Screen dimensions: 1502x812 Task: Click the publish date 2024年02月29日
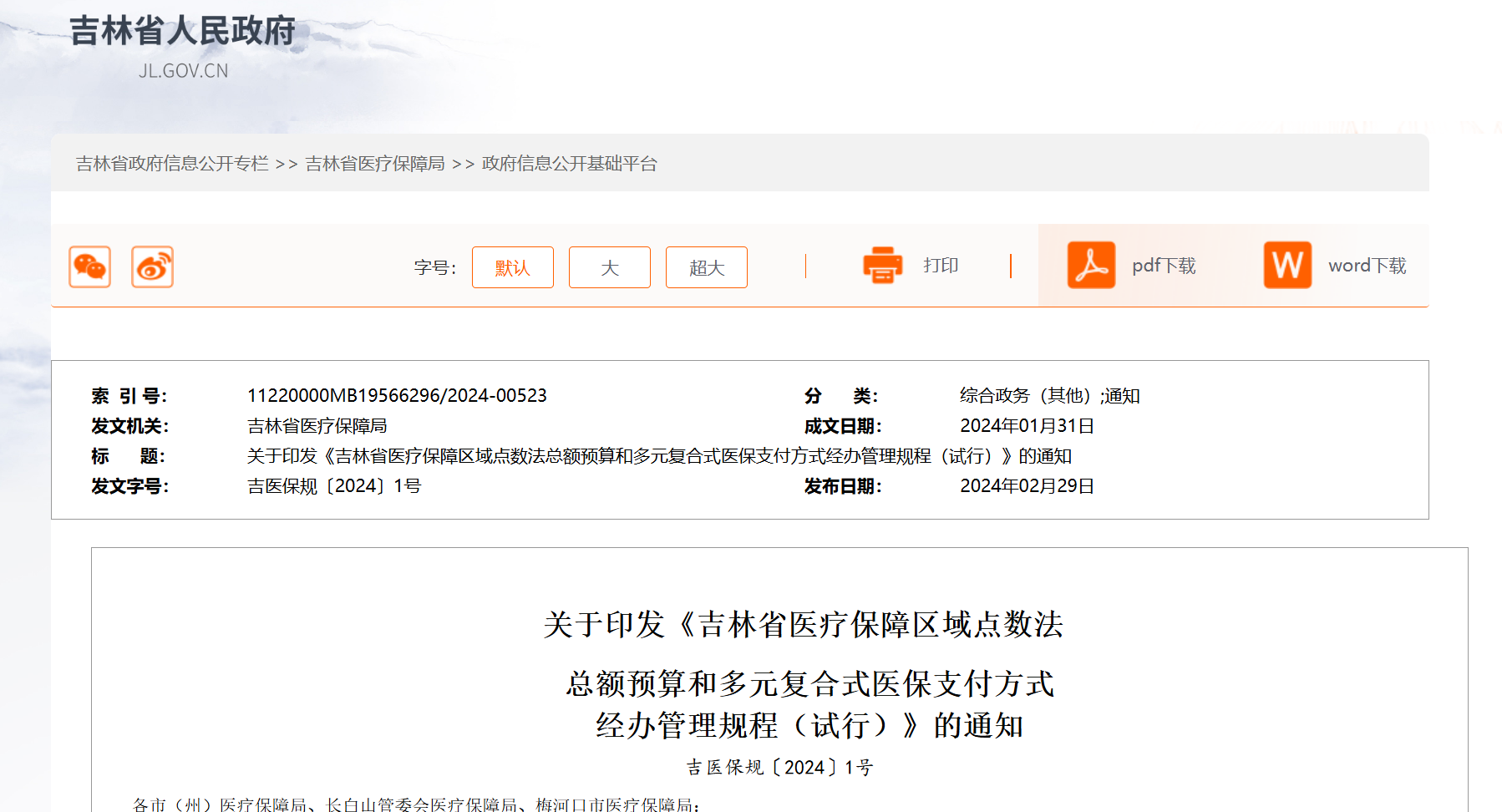1027,486
